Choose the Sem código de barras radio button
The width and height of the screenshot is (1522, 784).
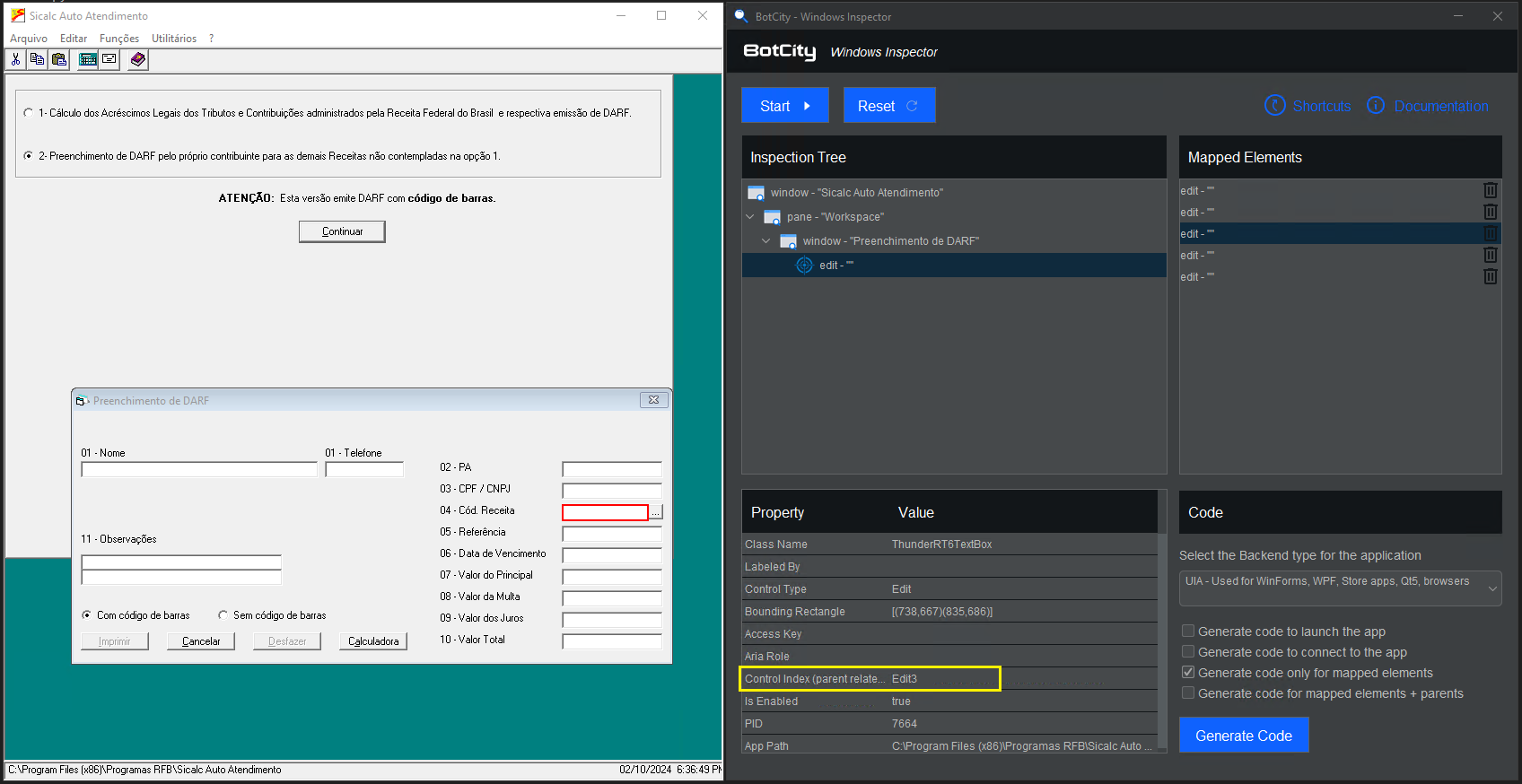(223, 615)
